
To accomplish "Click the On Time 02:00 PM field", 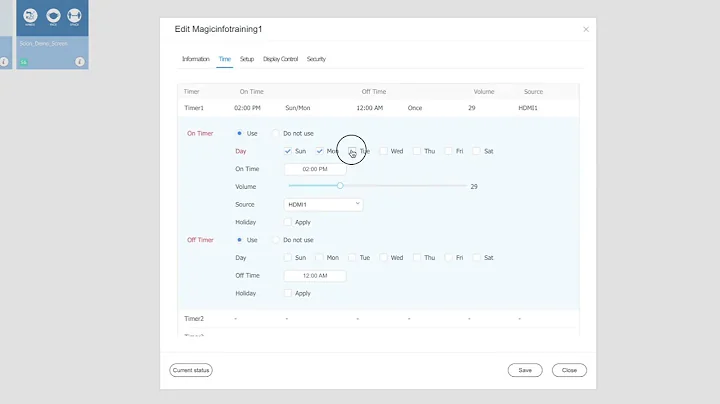I will pos(315,169).
